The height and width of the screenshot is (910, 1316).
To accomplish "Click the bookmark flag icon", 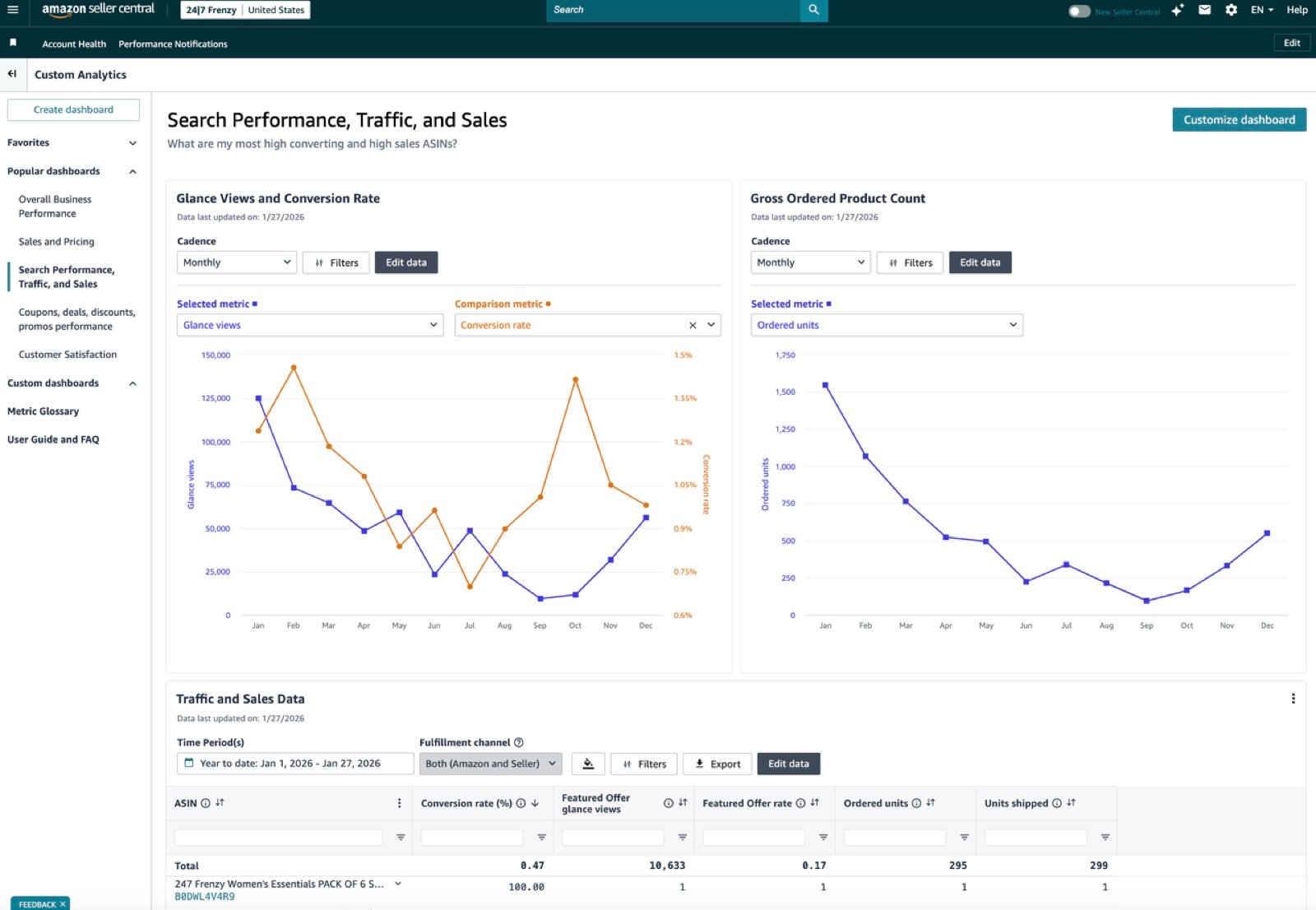I will point(13,43).
